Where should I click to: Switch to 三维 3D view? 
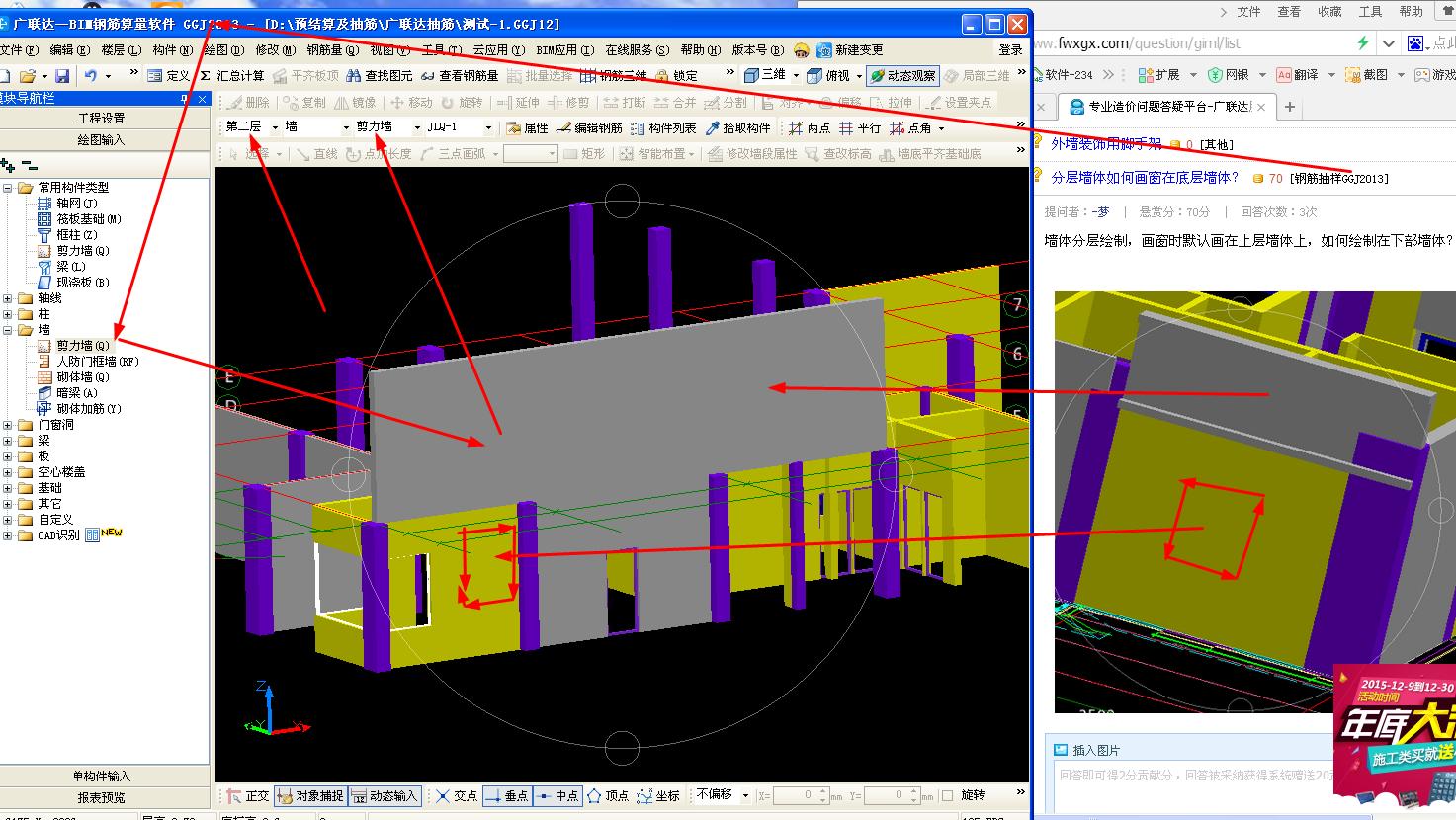(764, 75)
